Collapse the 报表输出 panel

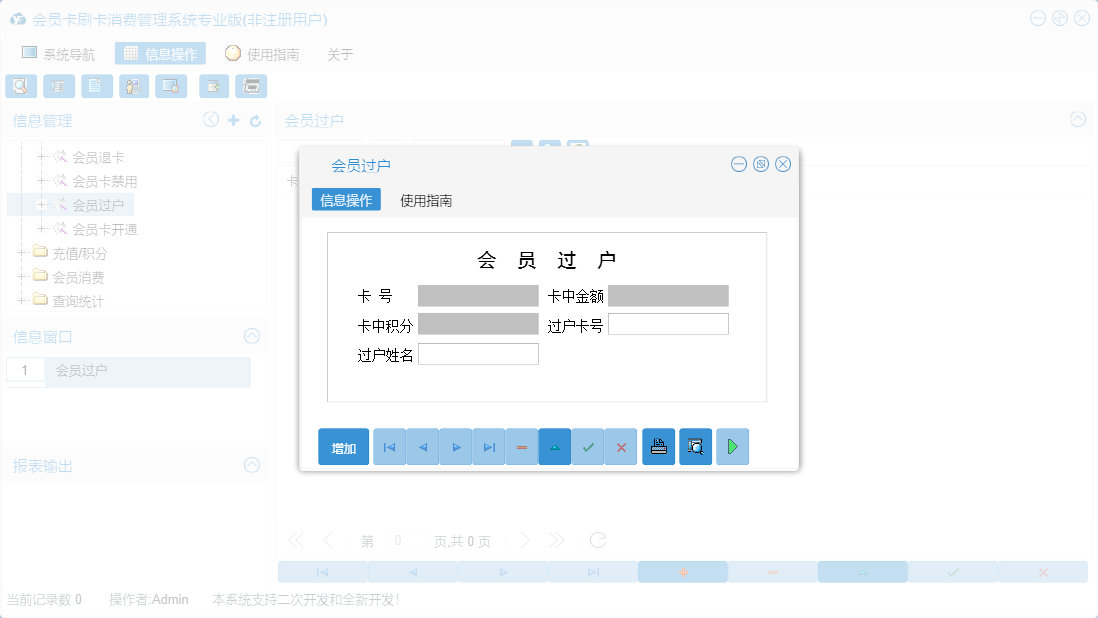[252, 465]
